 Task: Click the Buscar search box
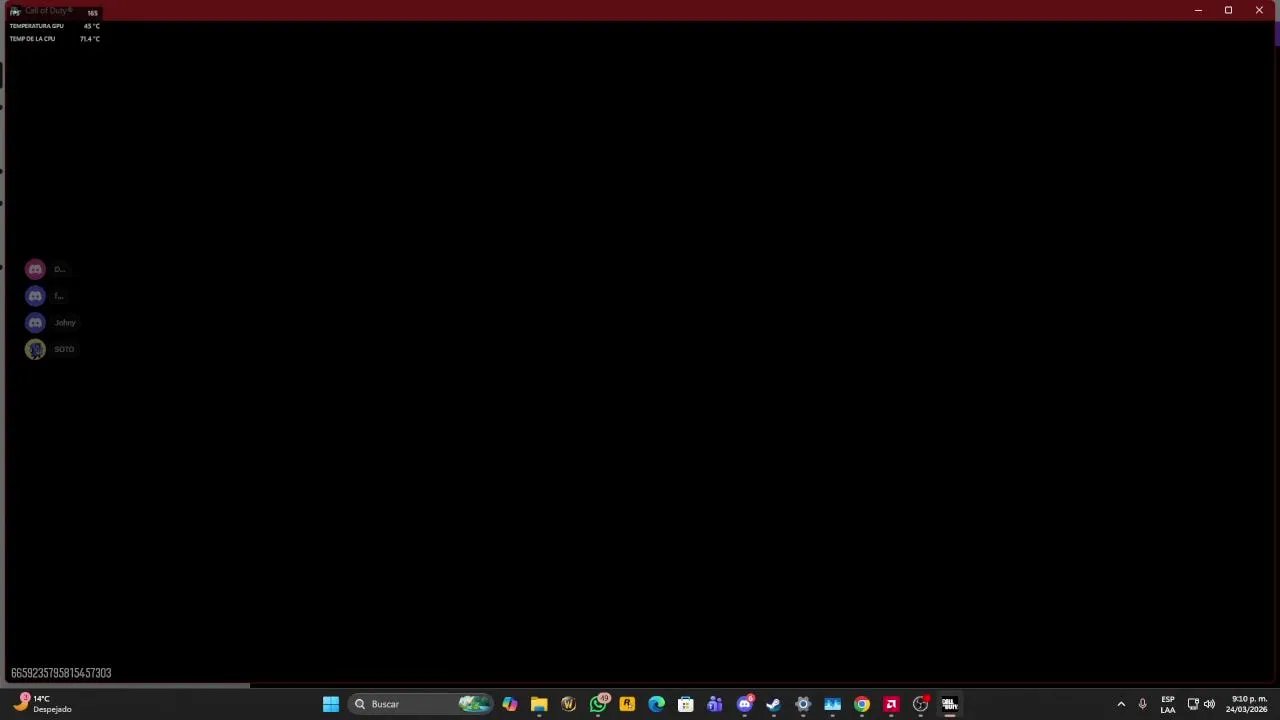421,704
